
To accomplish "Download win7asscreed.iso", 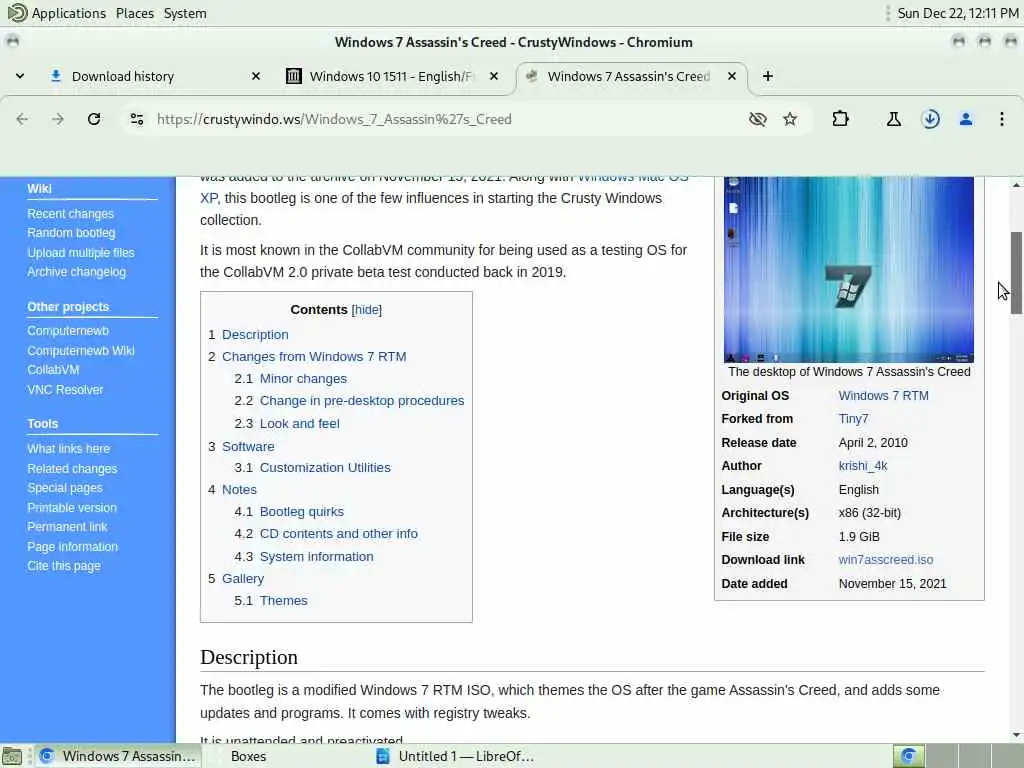I will (x=886, y=560).
